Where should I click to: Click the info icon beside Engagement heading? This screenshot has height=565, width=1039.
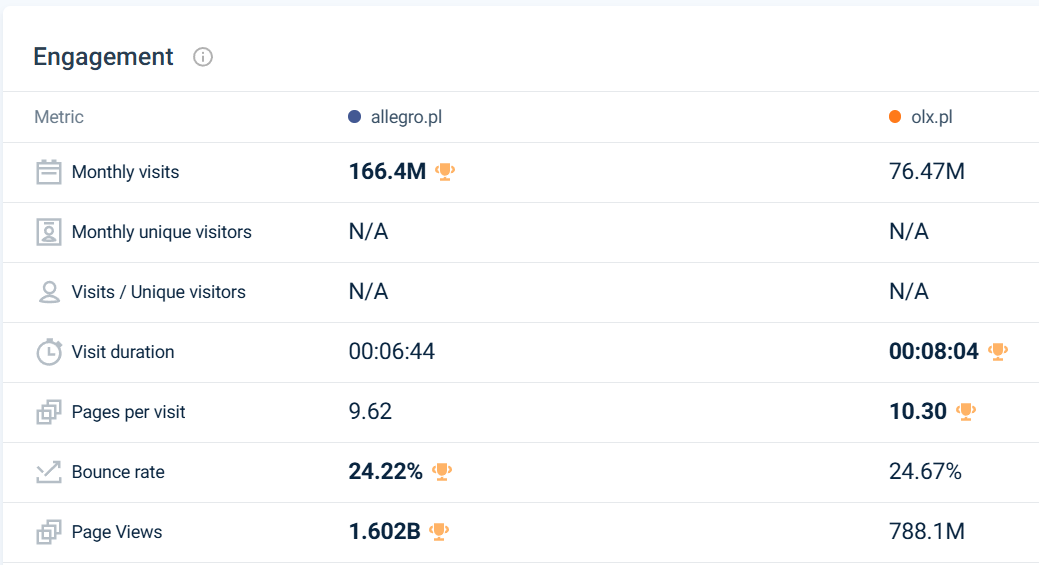(203, 57)
